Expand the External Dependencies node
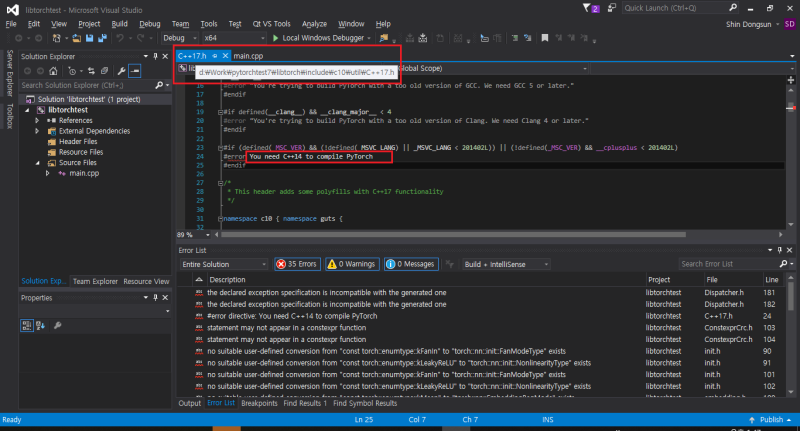 click(37, 131)
